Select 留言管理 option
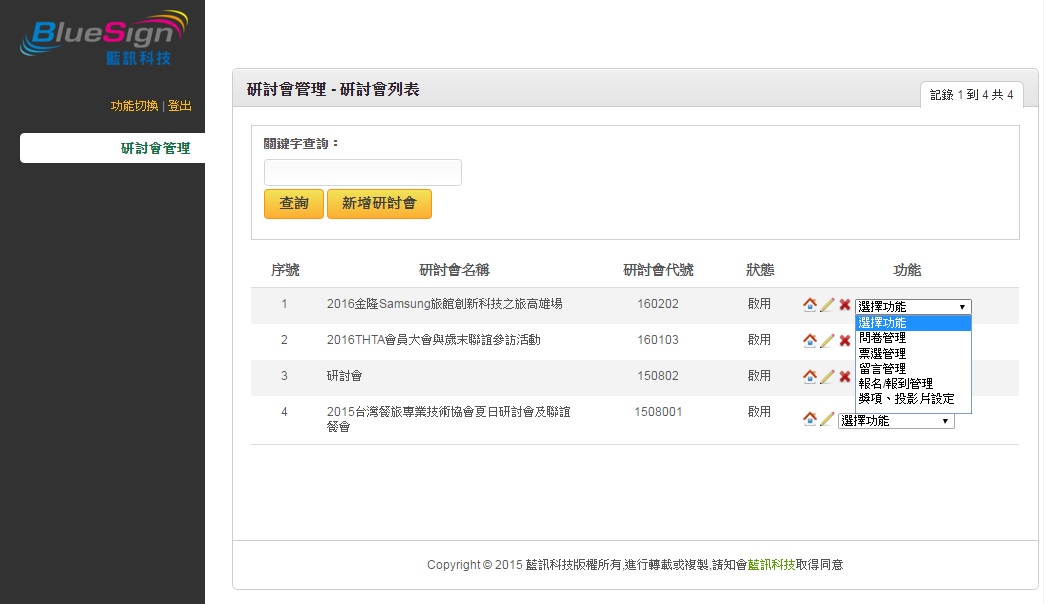Image resolution: width=1044 pixels, height=604 pixels. point(913,368)
